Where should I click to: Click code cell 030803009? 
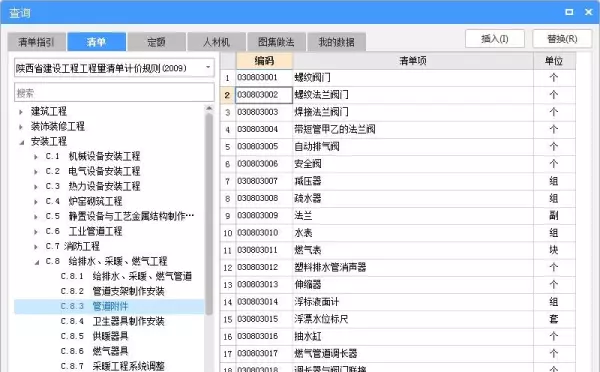[x=264, y=215]
